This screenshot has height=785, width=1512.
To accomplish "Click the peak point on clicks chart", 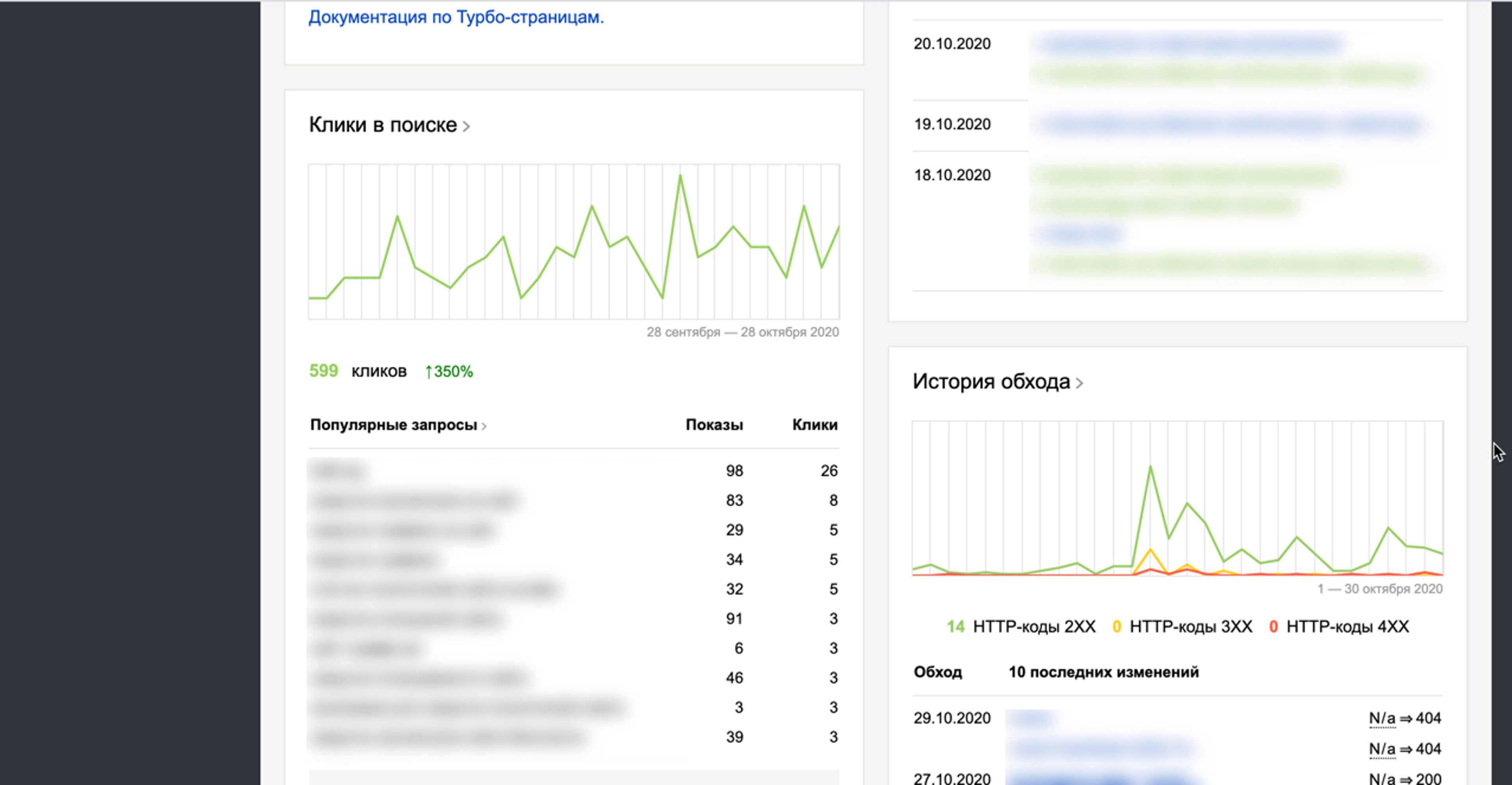I will [680, 176].
